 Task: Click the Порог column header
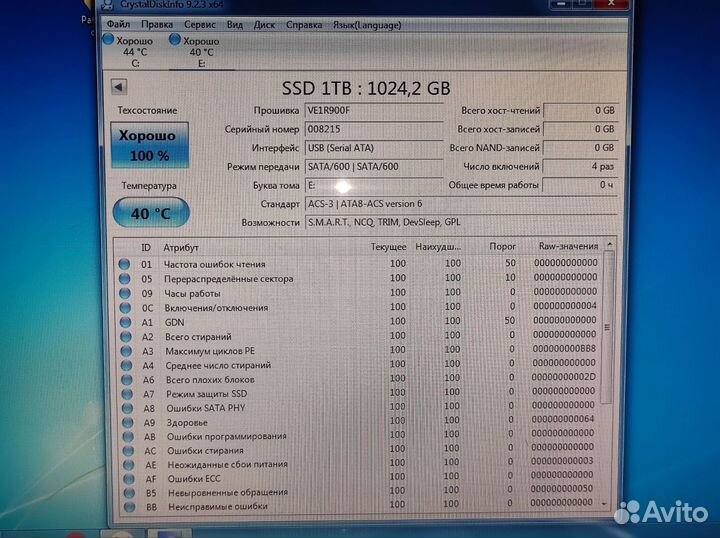(x=502, y=247)
